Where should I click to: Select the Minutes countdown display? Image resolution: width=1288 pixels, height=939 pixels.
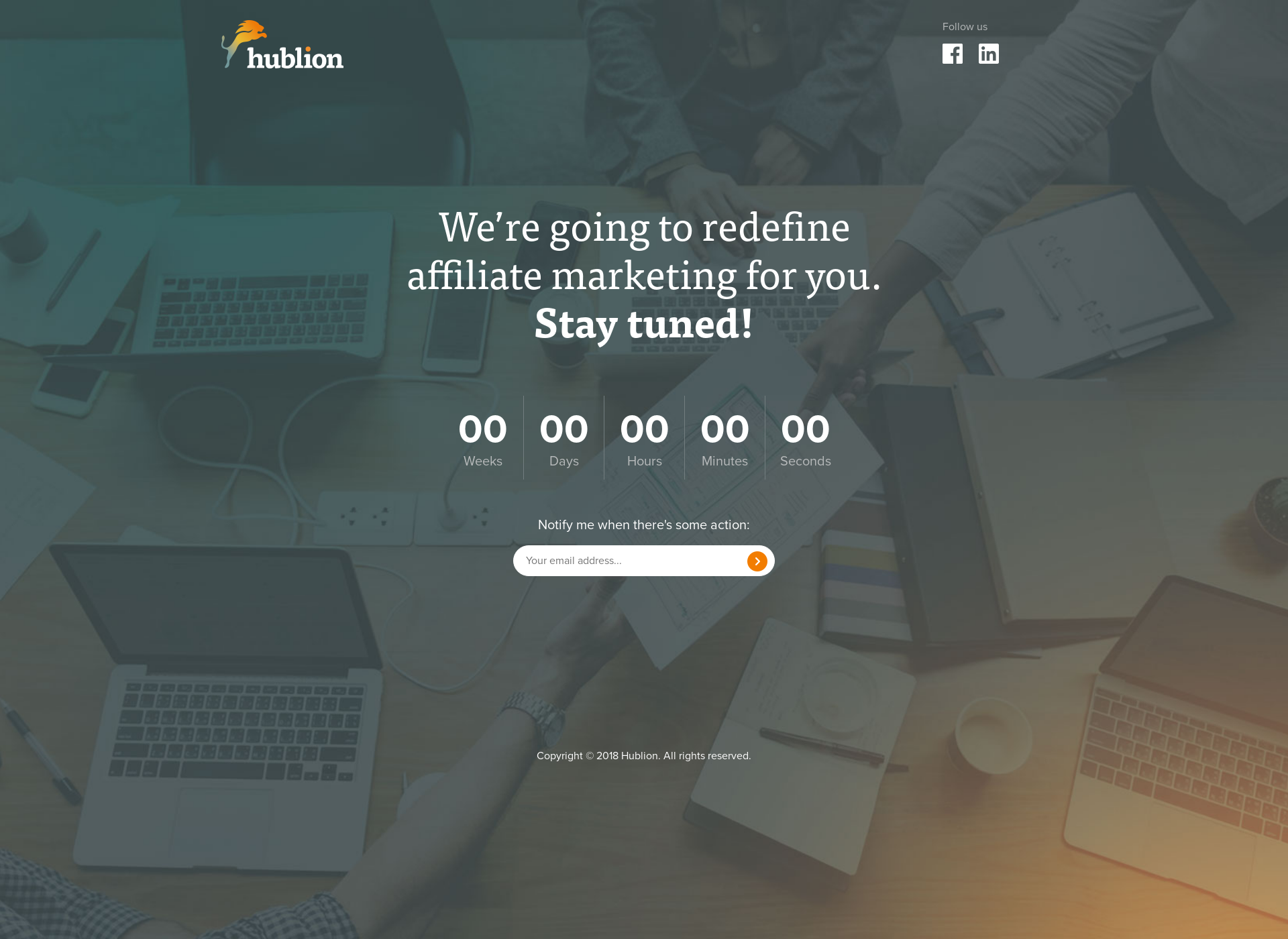723,438
